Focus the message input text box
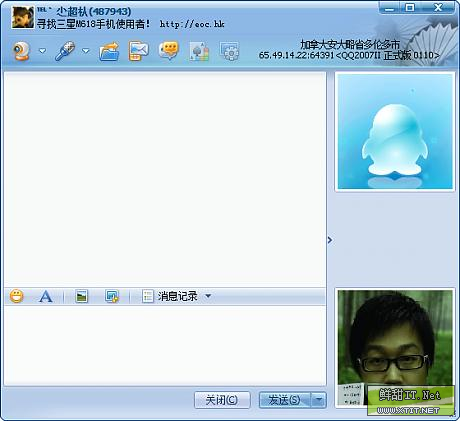Viewport: 460px width, 421px height. 165,345
